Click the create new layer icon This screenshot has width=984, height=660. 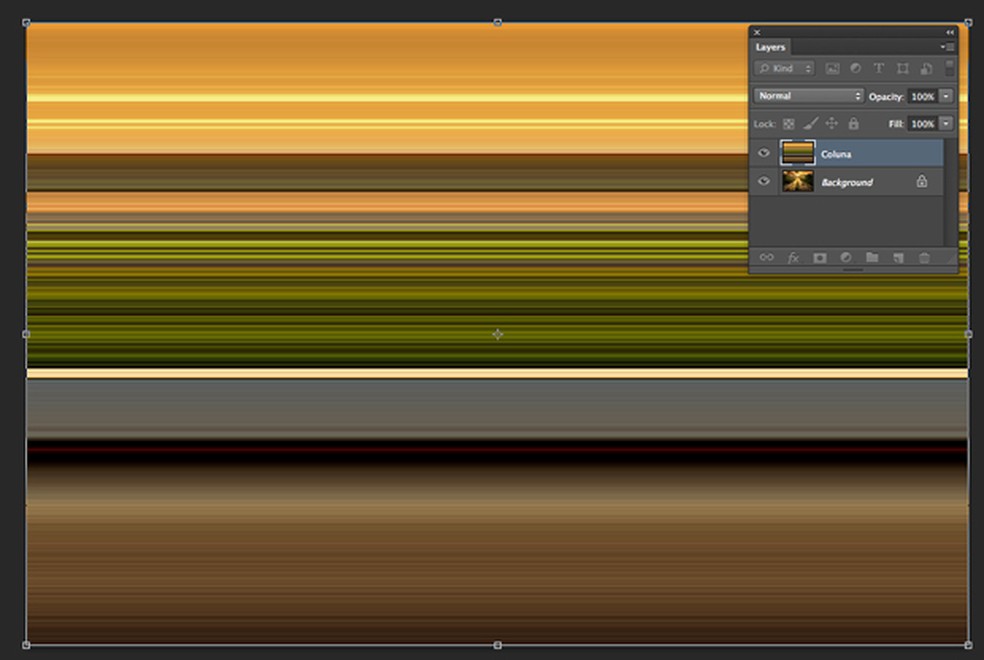(x=898, y=258)
